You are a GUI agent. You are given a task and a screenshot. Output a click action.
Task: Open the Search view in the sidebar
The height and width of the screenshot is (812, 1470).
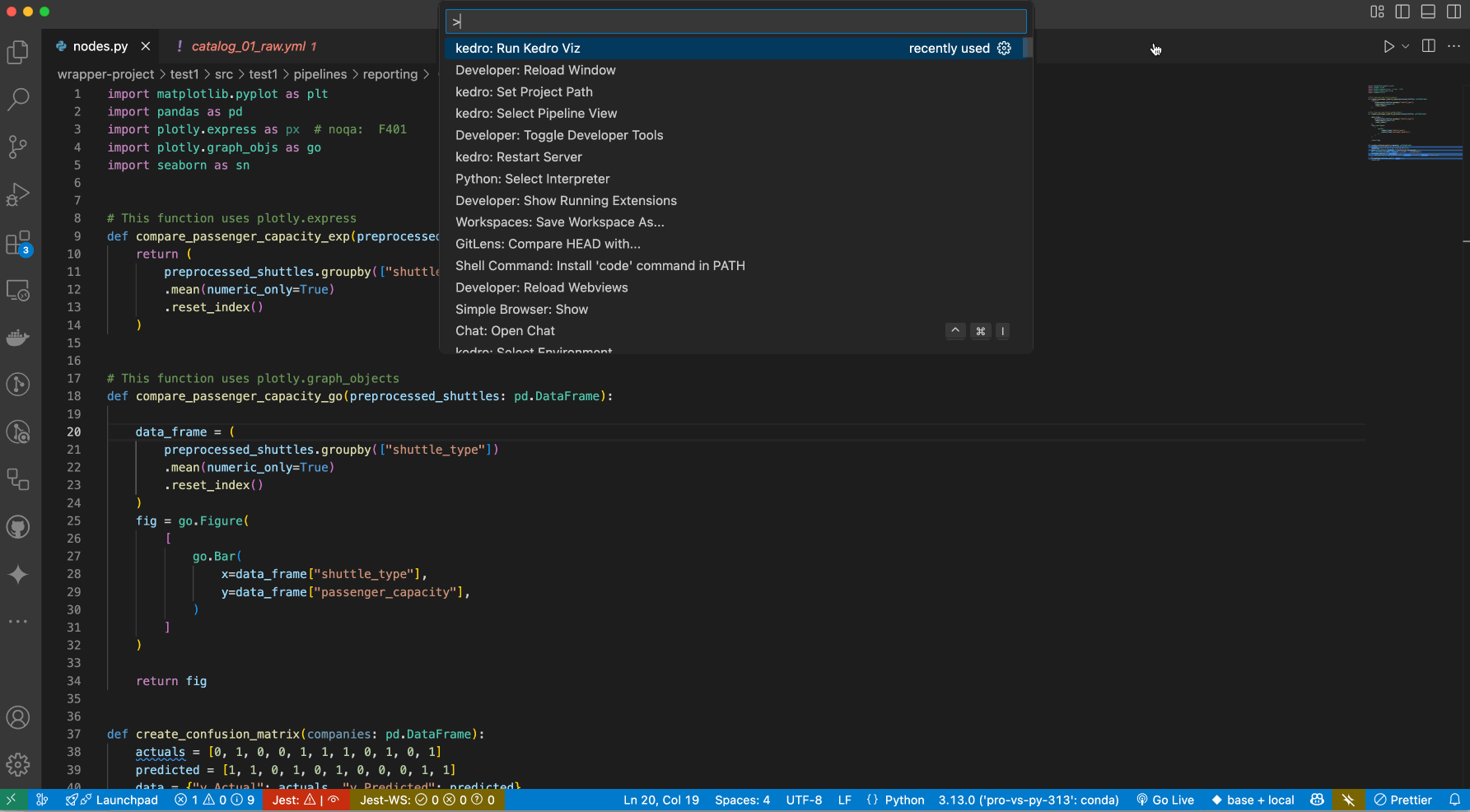click(x=18, y=99)
